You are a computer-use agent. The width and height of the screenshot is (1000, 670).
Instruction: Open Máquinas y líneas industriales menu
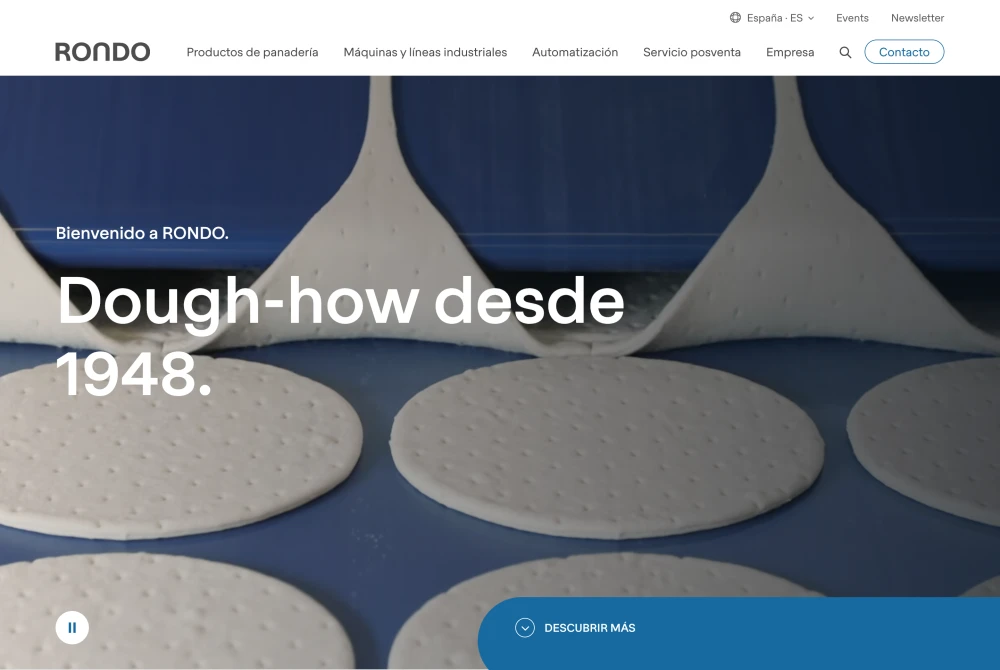click(x=425, y=52)
